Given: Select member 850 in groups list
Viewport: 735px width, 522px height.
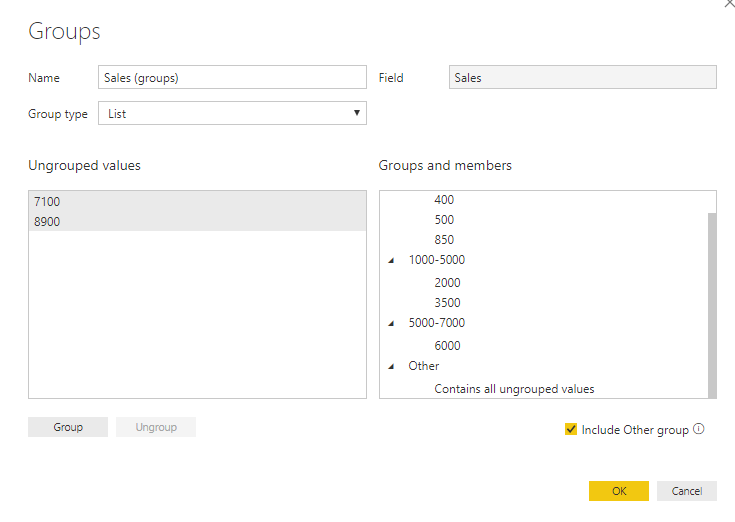Looking at the screenshot, I should [x=444, y=240].
